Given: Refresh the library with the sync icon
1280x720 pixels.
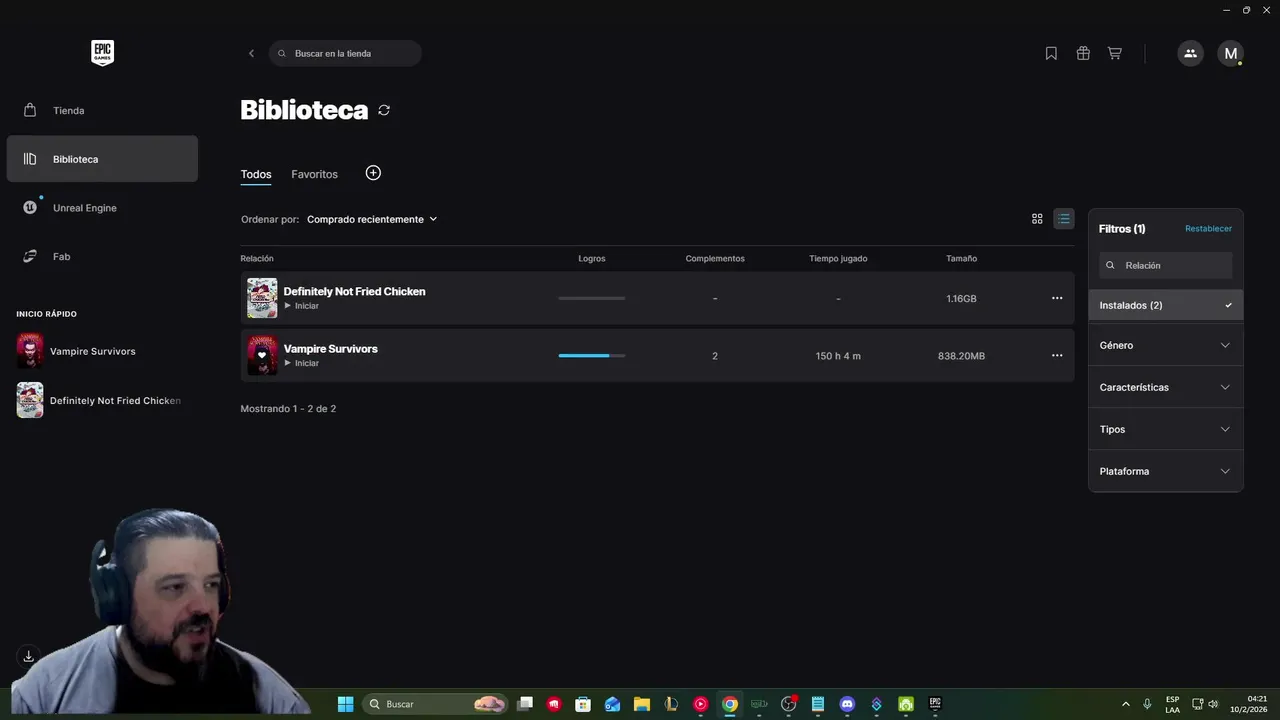Looking at the screenshot, I should click(384, 110).
